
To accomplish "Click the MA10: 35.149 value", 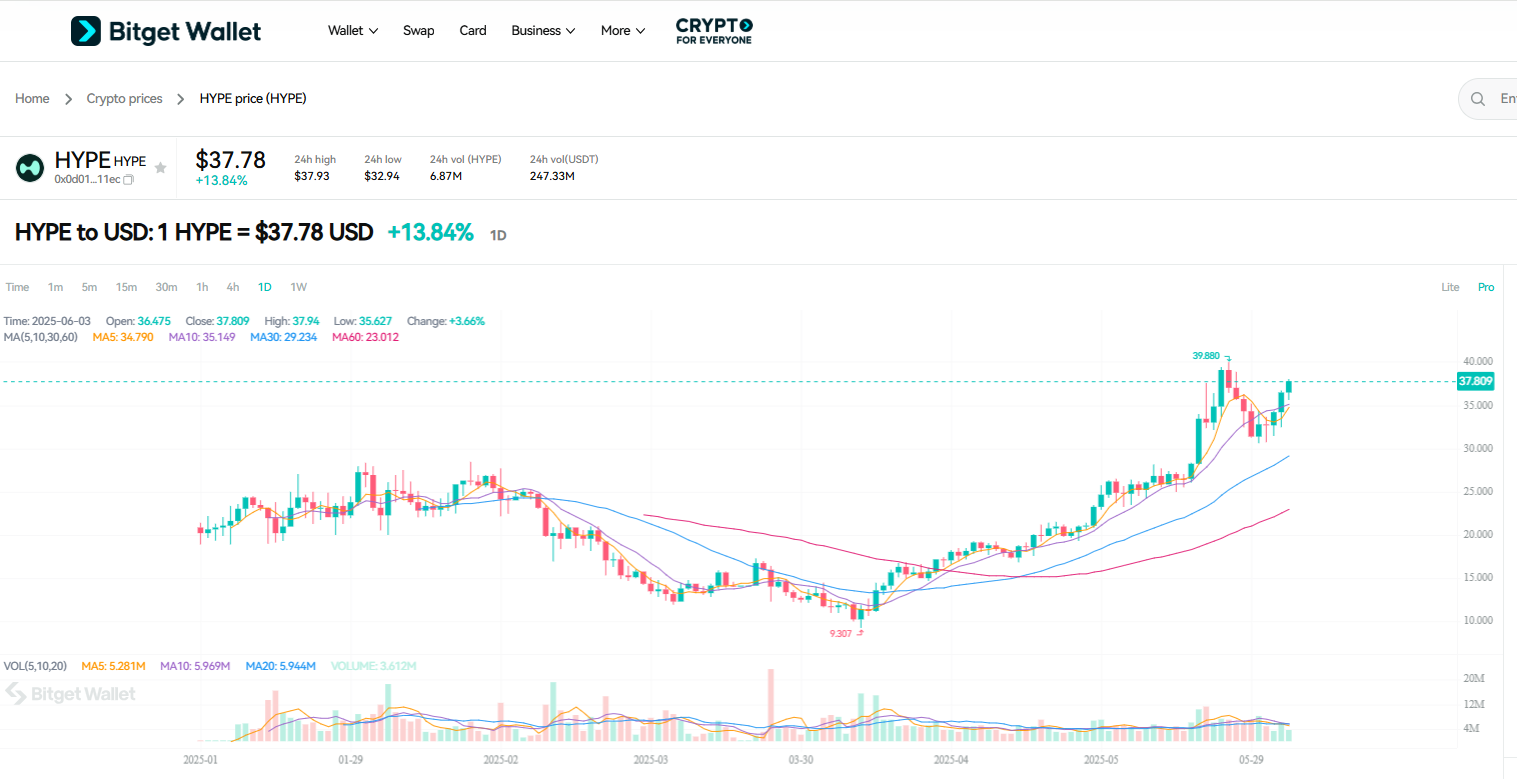I will (x=203, y=337).
